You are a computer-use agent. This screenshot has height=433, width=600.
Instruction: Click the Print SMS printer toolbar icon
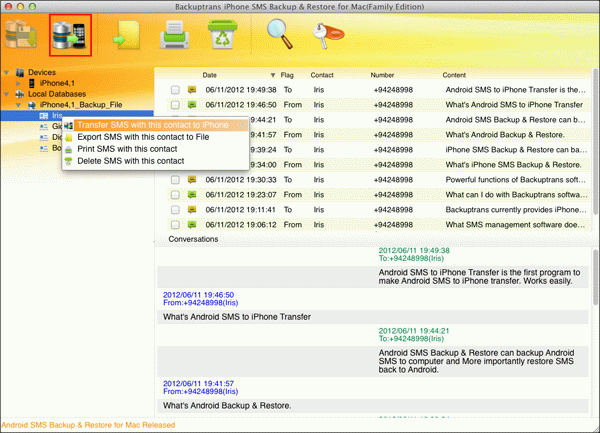[174, 35]
